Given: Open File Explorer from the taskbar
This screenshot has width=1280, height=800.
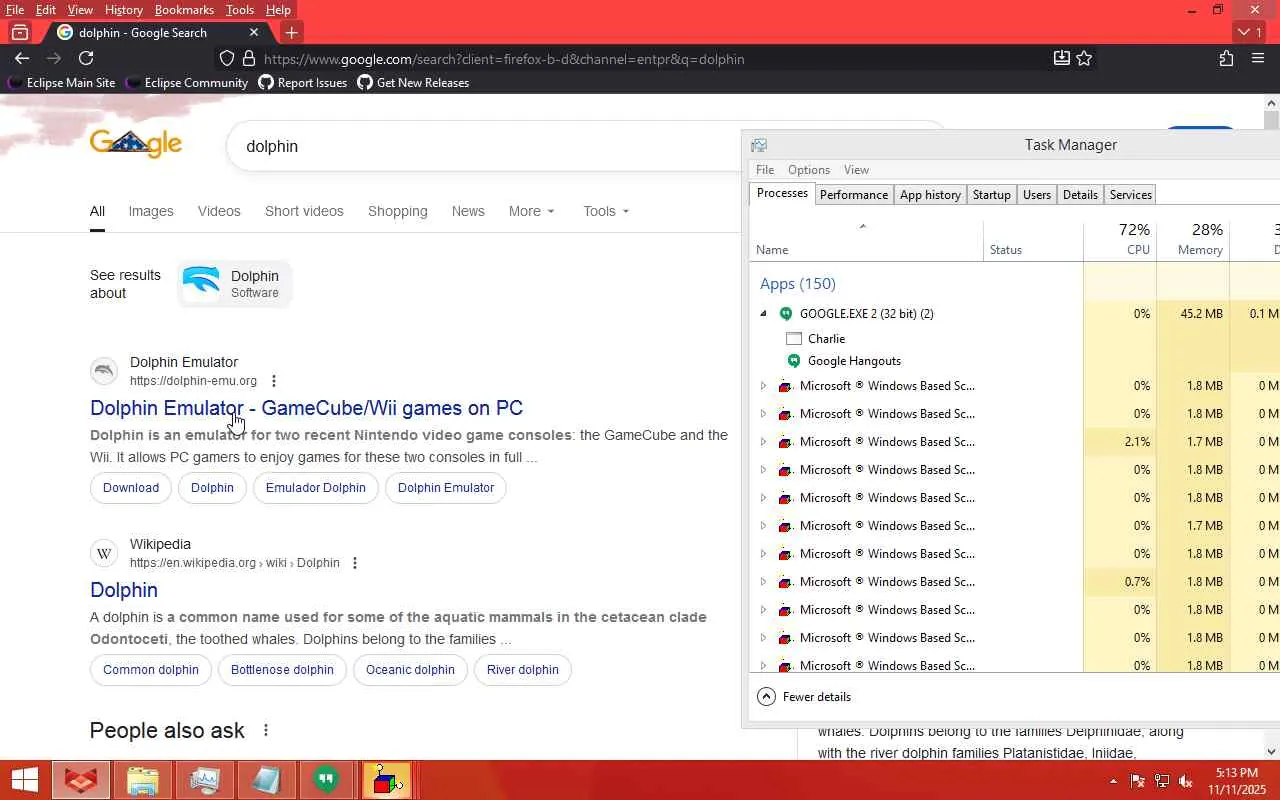Looking at the screenshot, I should 143,780.
